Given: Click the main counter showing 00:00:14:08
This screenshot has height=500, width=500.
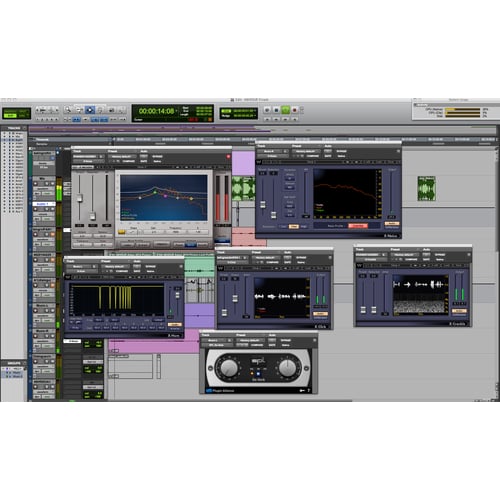Looking at the screenshot, I should click(156, 111).
